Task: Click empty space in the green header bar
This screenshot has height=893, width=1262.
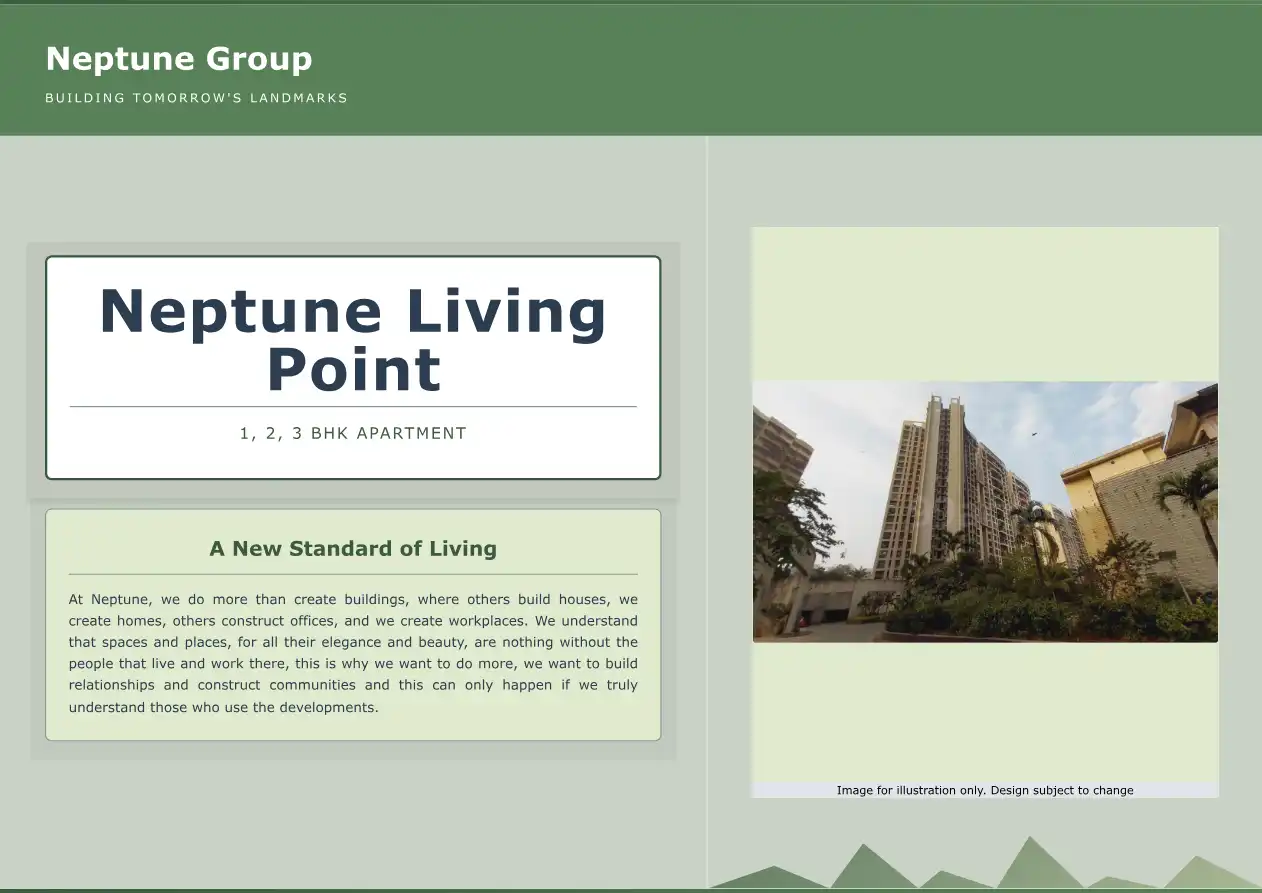Action: 800,70
